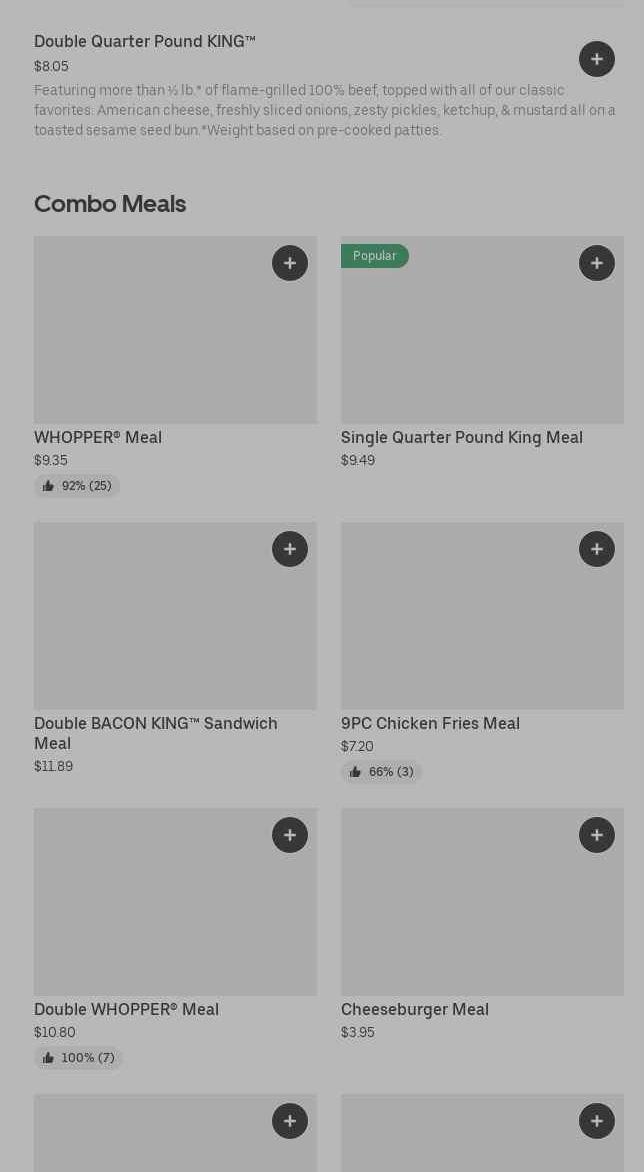
Task: Add Single Quarter Pound King Meal
Action: [597, 263]
